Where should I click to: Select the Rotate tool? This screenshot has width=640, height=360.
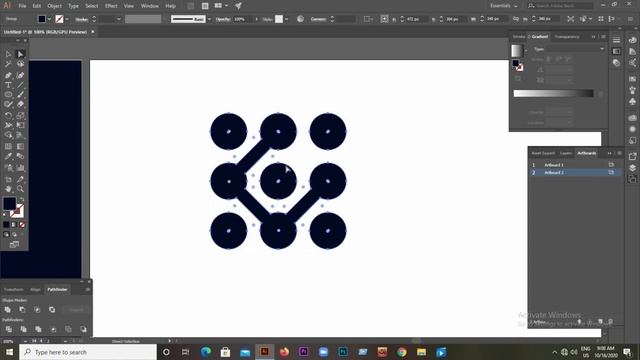coord(8,115)
